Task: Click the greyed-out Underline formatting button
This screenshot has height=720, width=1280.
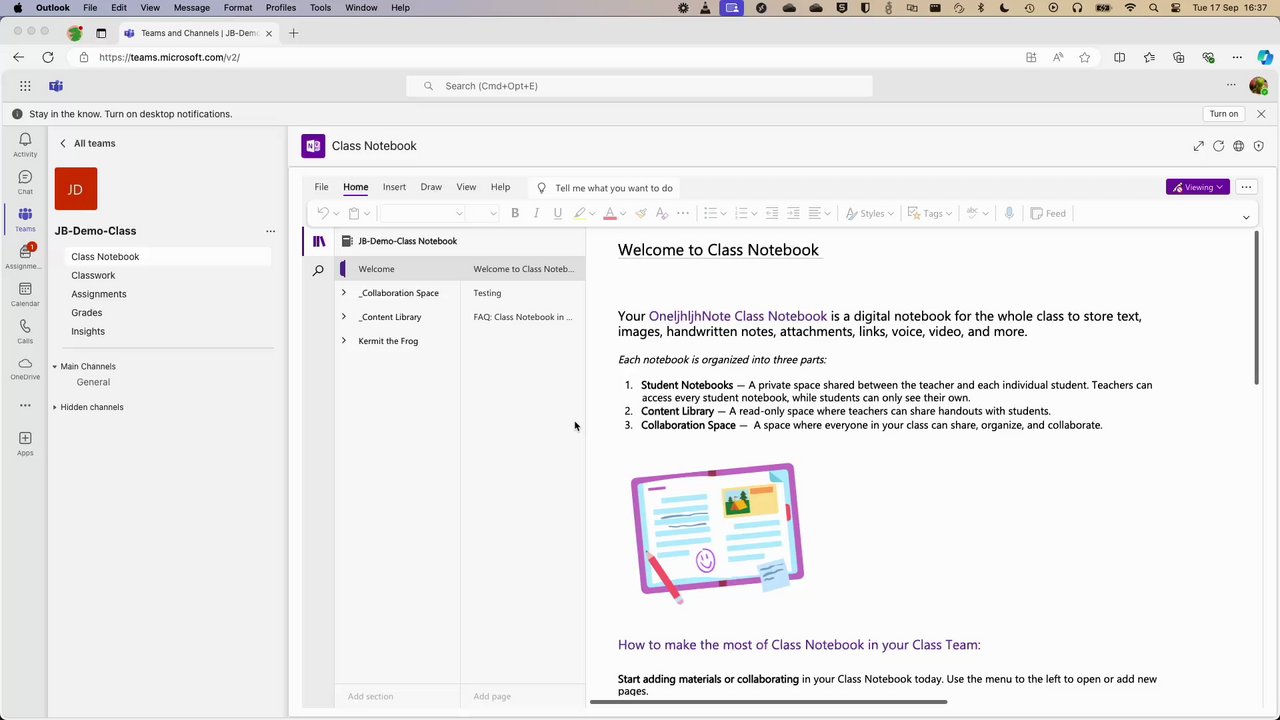Action: 557,213
